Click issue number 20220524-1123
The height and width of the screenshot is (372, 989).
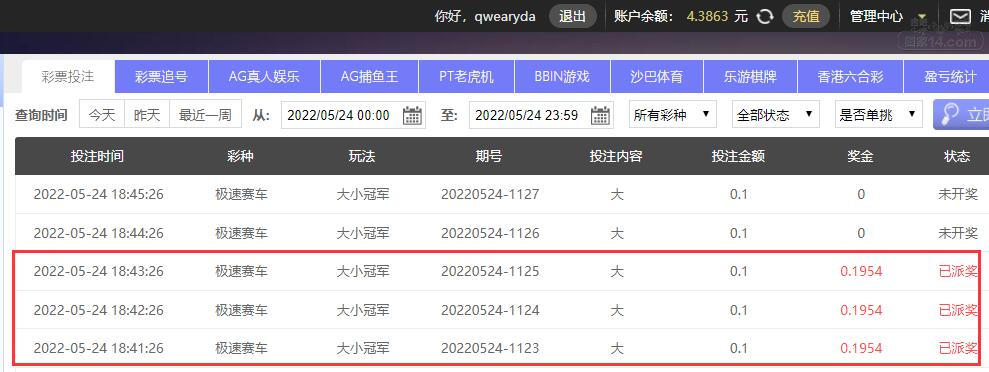[x=490, y=349]
